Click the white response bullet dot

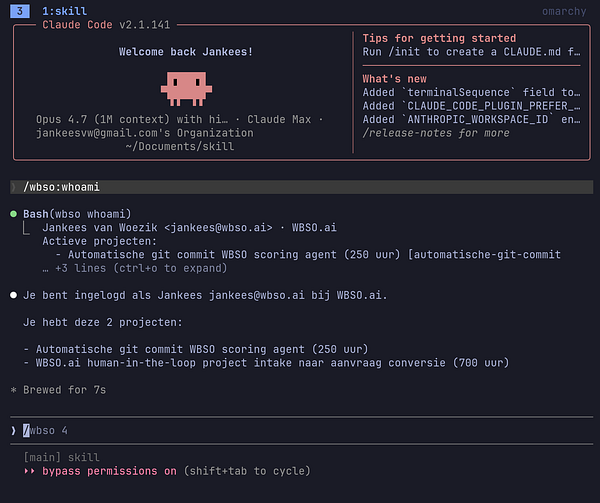(x=13, y=295)
